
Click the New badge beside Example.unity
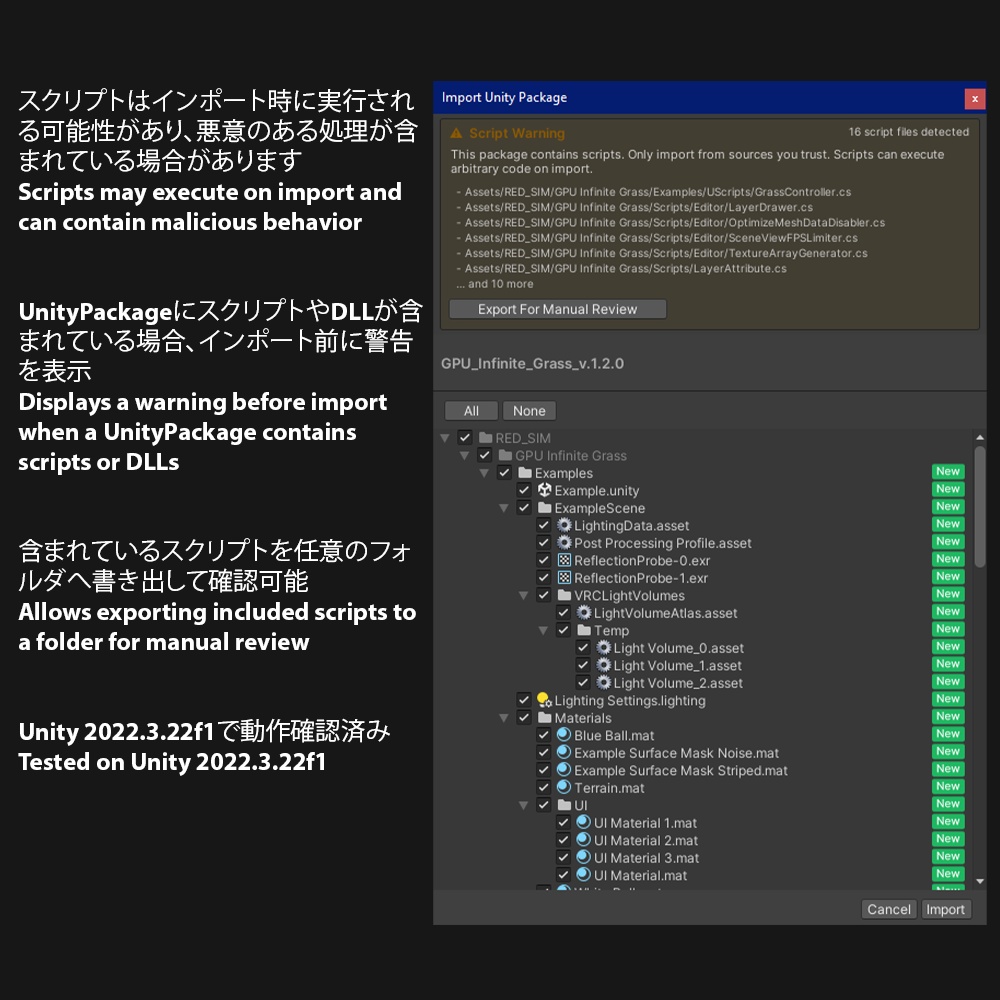tap(948, 489)
